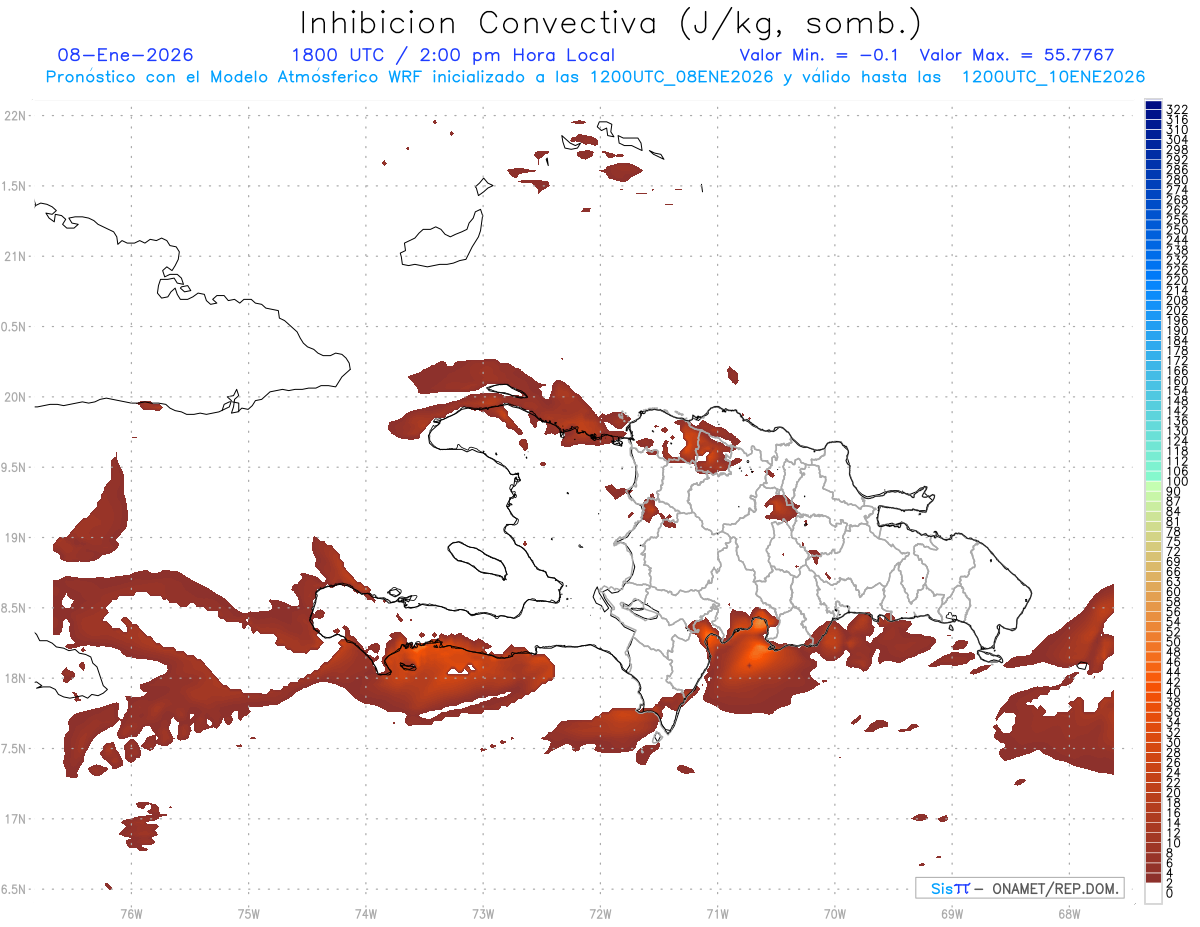Click the '40' color bar label
Image resolution: width=1200 pixels, height=927 pixels.
[1174, 692]
